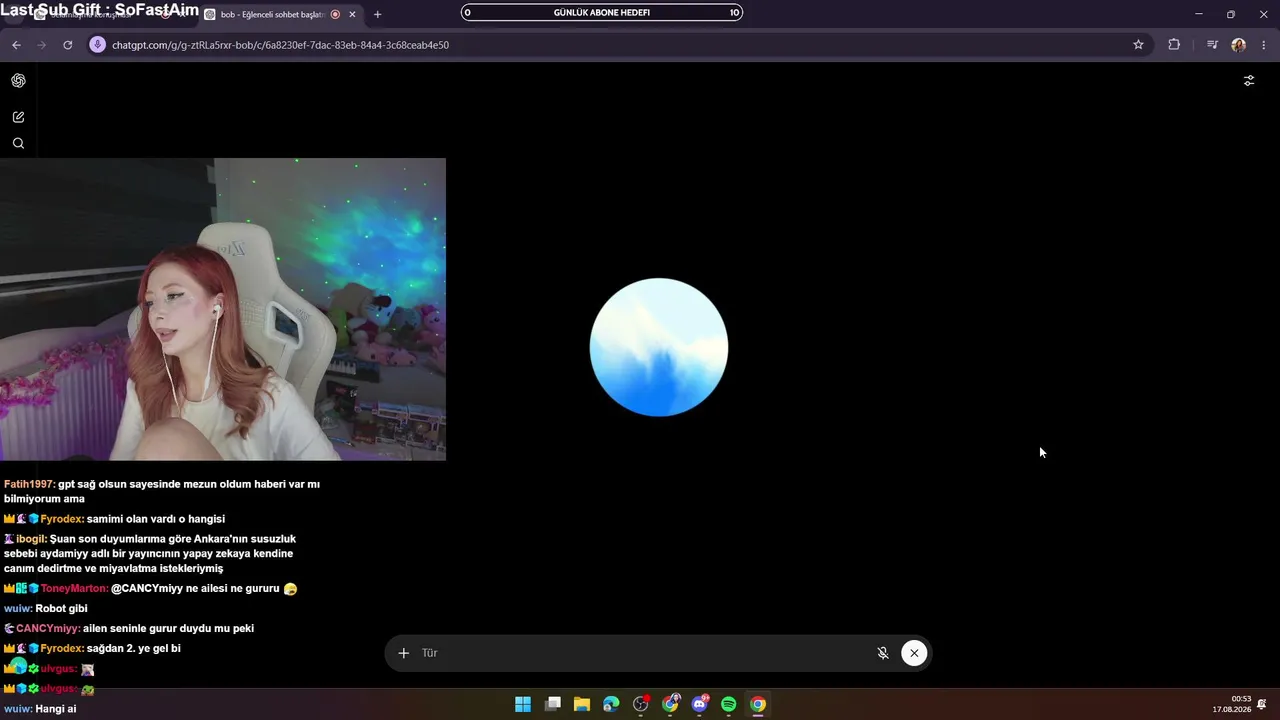Open the ChatGPT logo sidebar toggle

[x=18, y=81]
